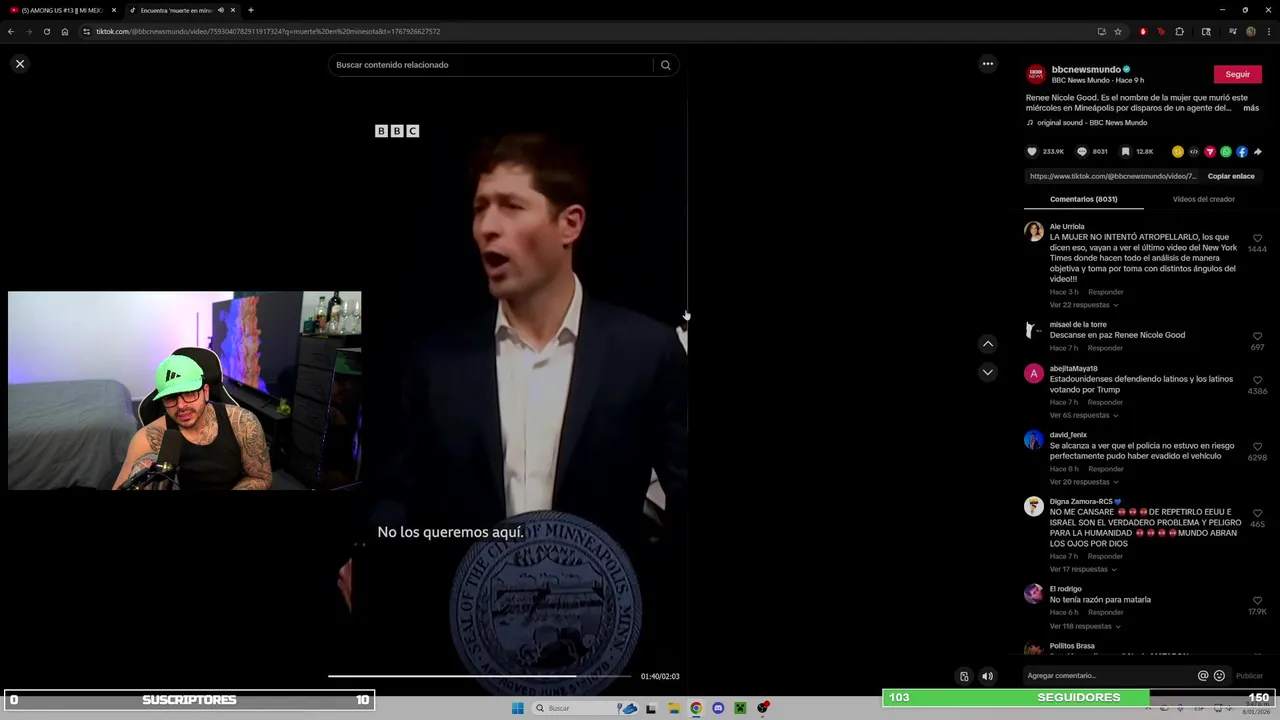Viewport: 1280px width, 720px height.
Task: Click the video progress bar
Action: tap(481, 676)
